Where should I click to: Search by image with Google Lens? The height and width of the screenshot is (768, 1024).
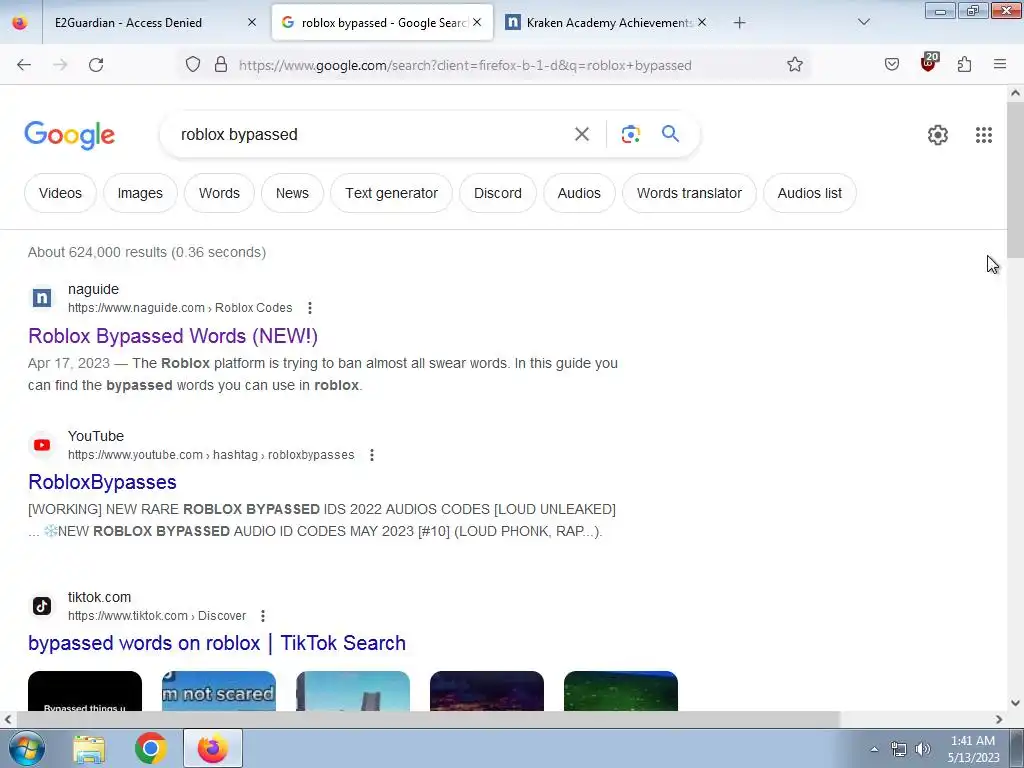pos(630,135)
